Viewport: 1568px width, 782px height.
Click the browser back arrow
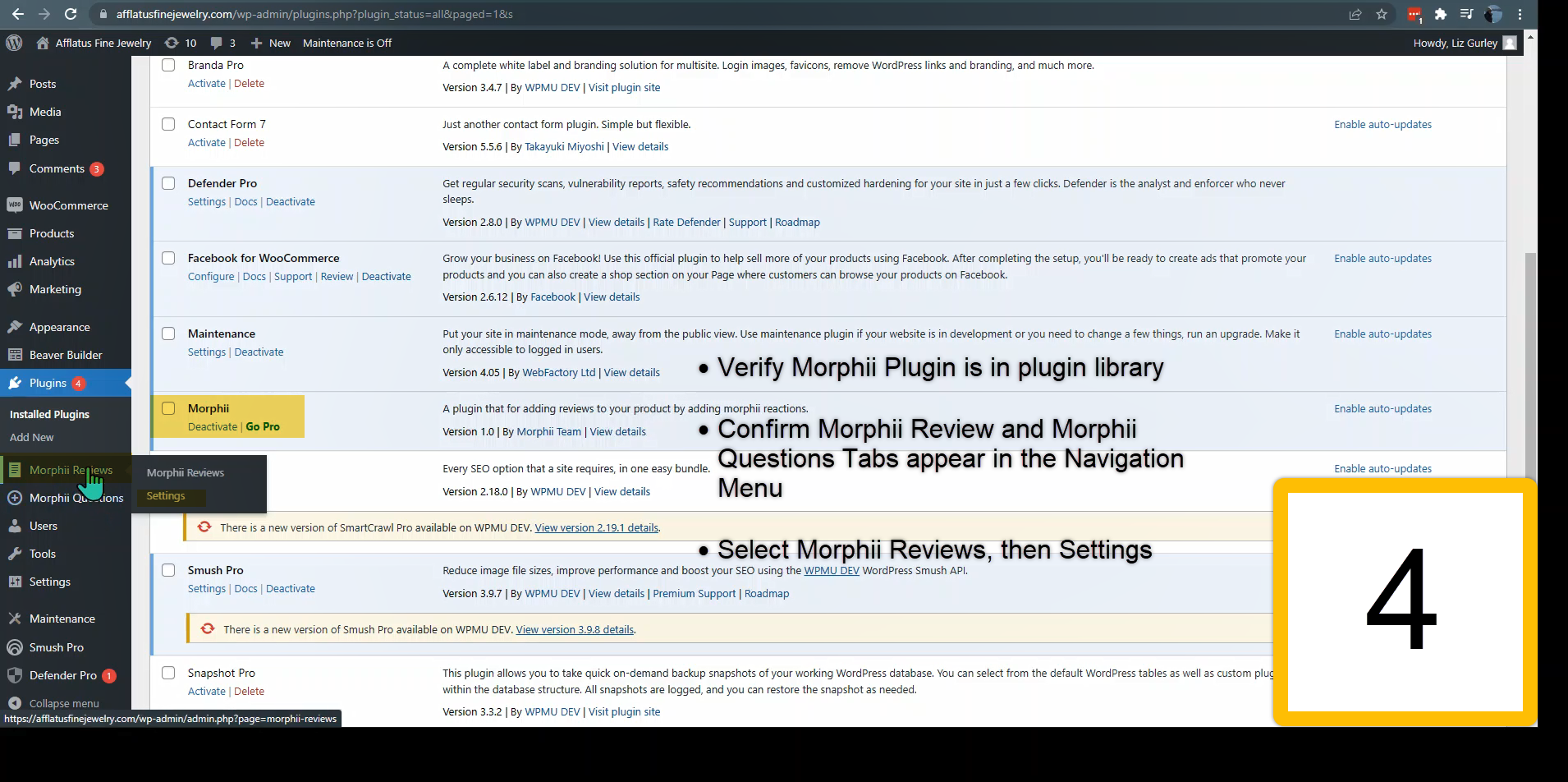[x=17, y=14]
